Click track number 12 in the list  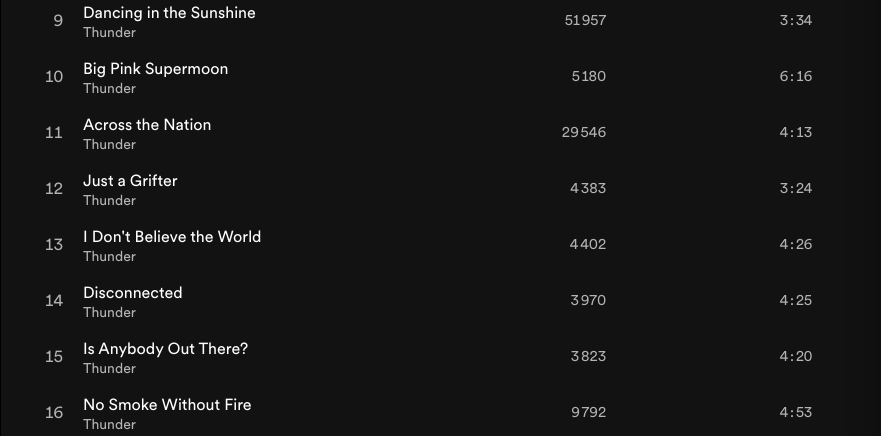coord(54,189)
